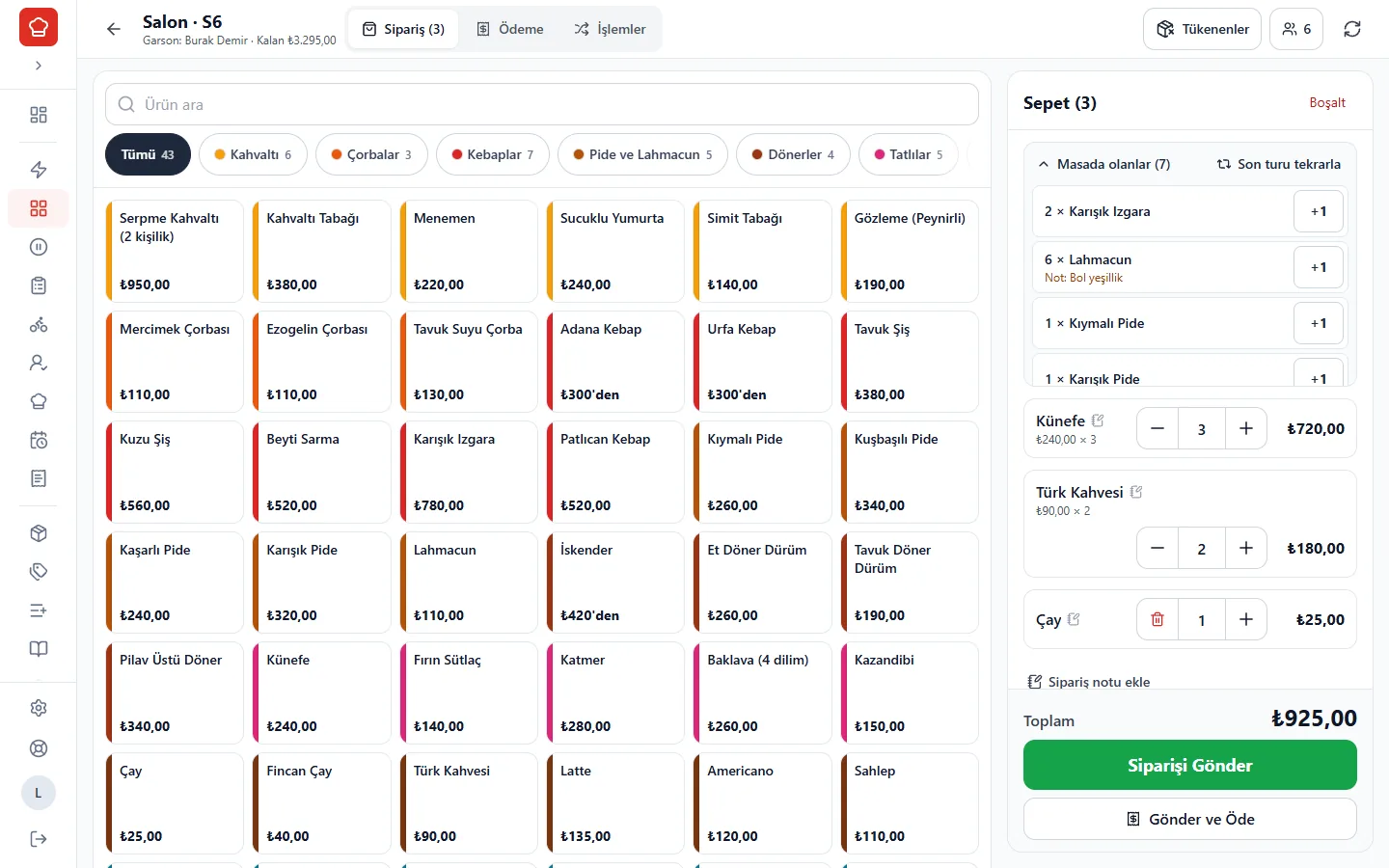This screenshot has height=868, width=1389.
Task: Filter products by Tatlılar category
Action: (909, 154)
